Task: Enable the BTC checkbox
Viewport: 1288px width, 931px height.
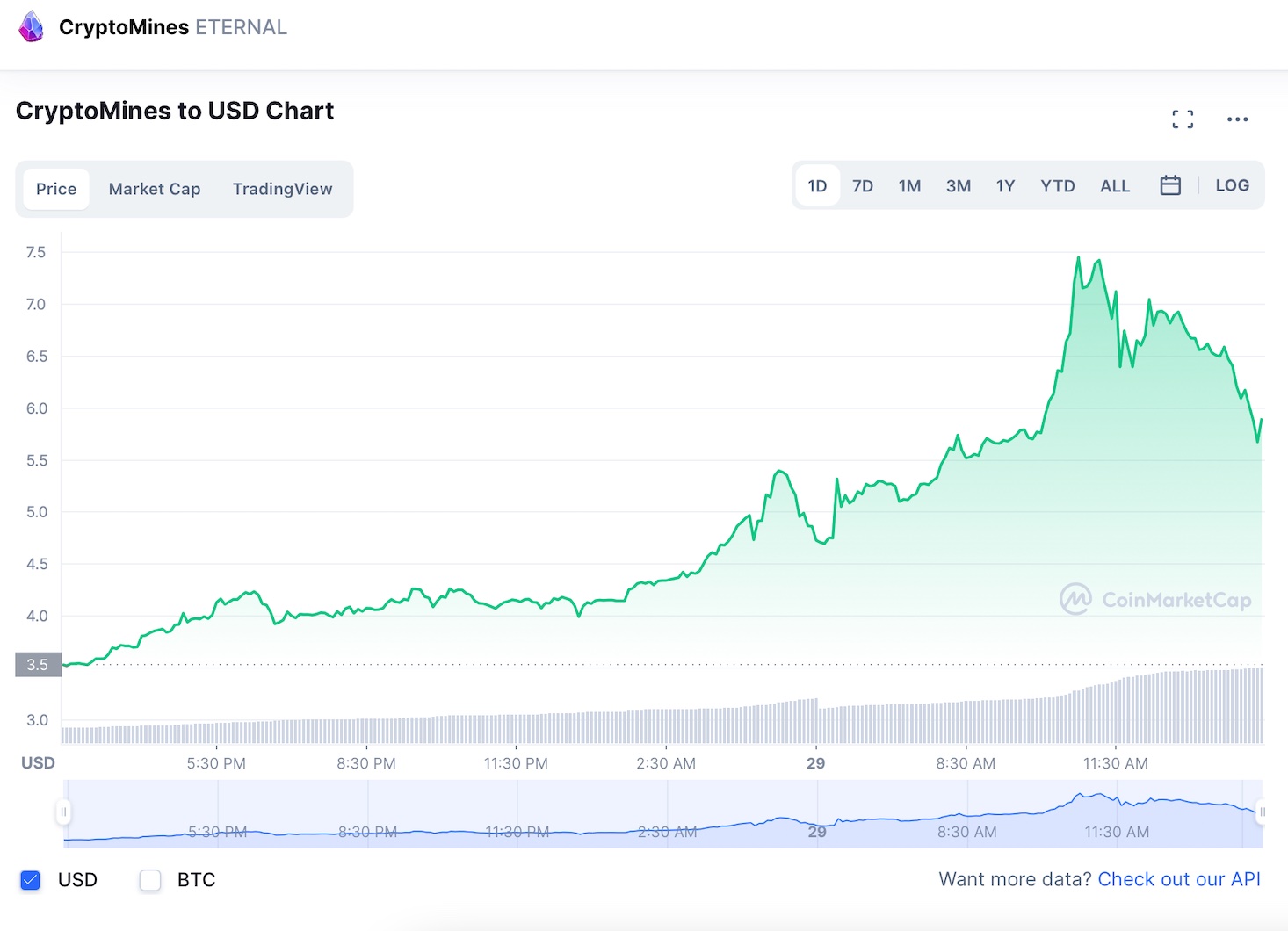Action: point(150,880)
